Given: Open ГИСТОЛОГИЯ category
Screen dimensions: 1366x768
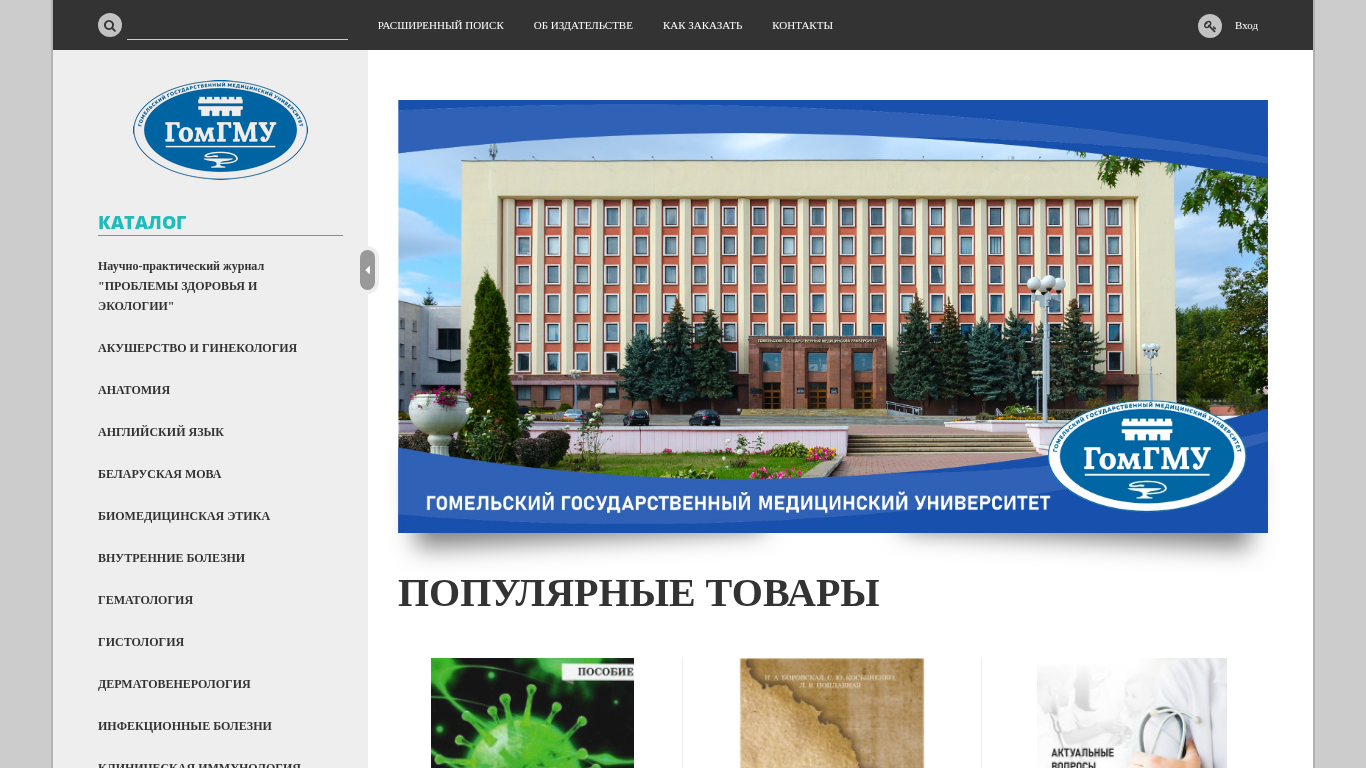Looking at the screenshot, I should [141, 642].
